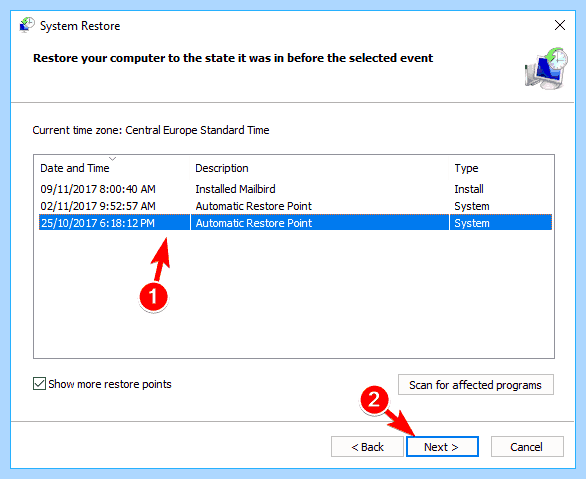The width and height of the screenshot is (586, 479).
Task: Cancel the System Restore wizard
Action: tap(527, 446)
